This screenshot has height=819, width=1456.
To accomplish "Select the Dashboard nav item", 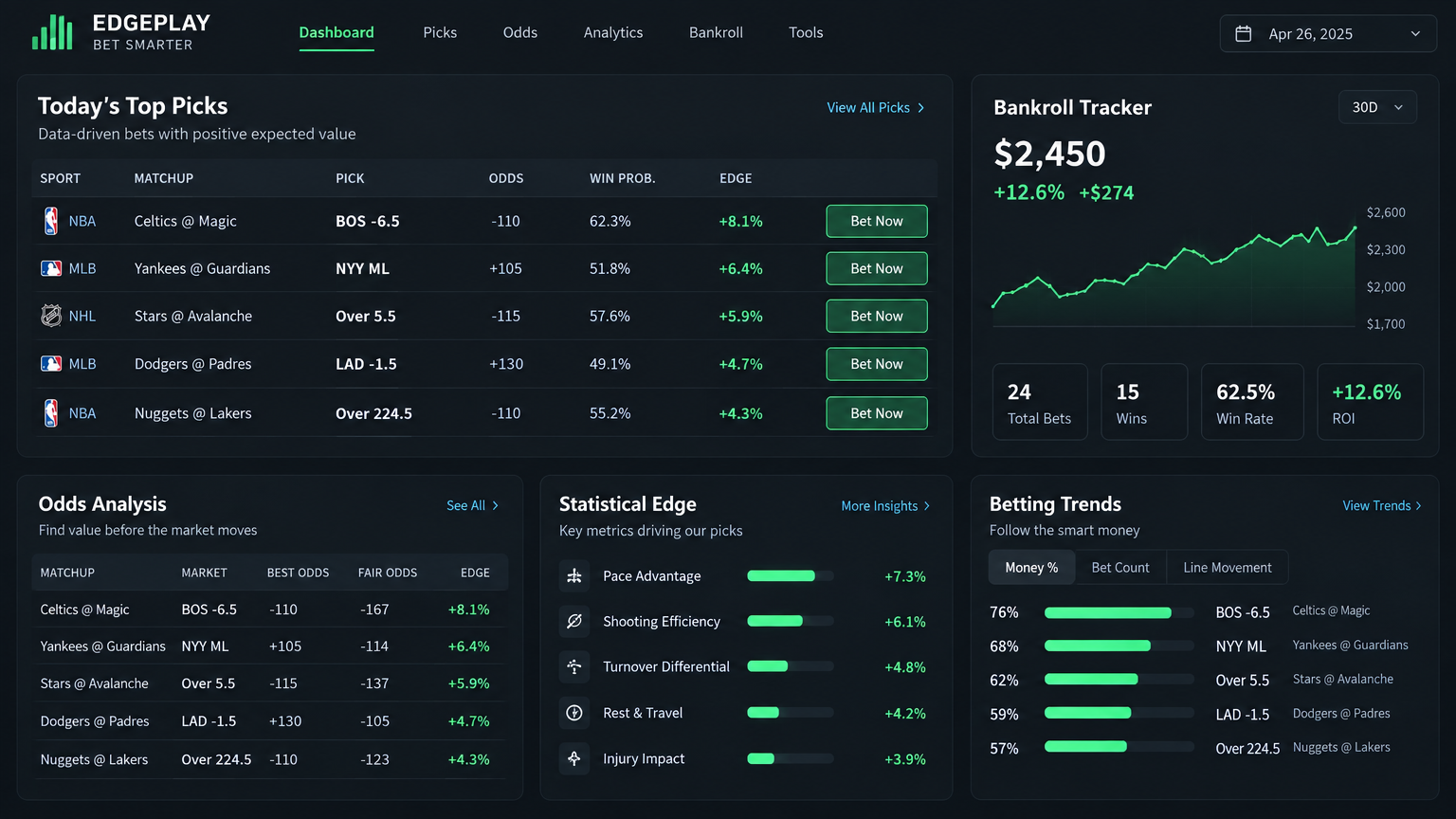I will point(337,32).
